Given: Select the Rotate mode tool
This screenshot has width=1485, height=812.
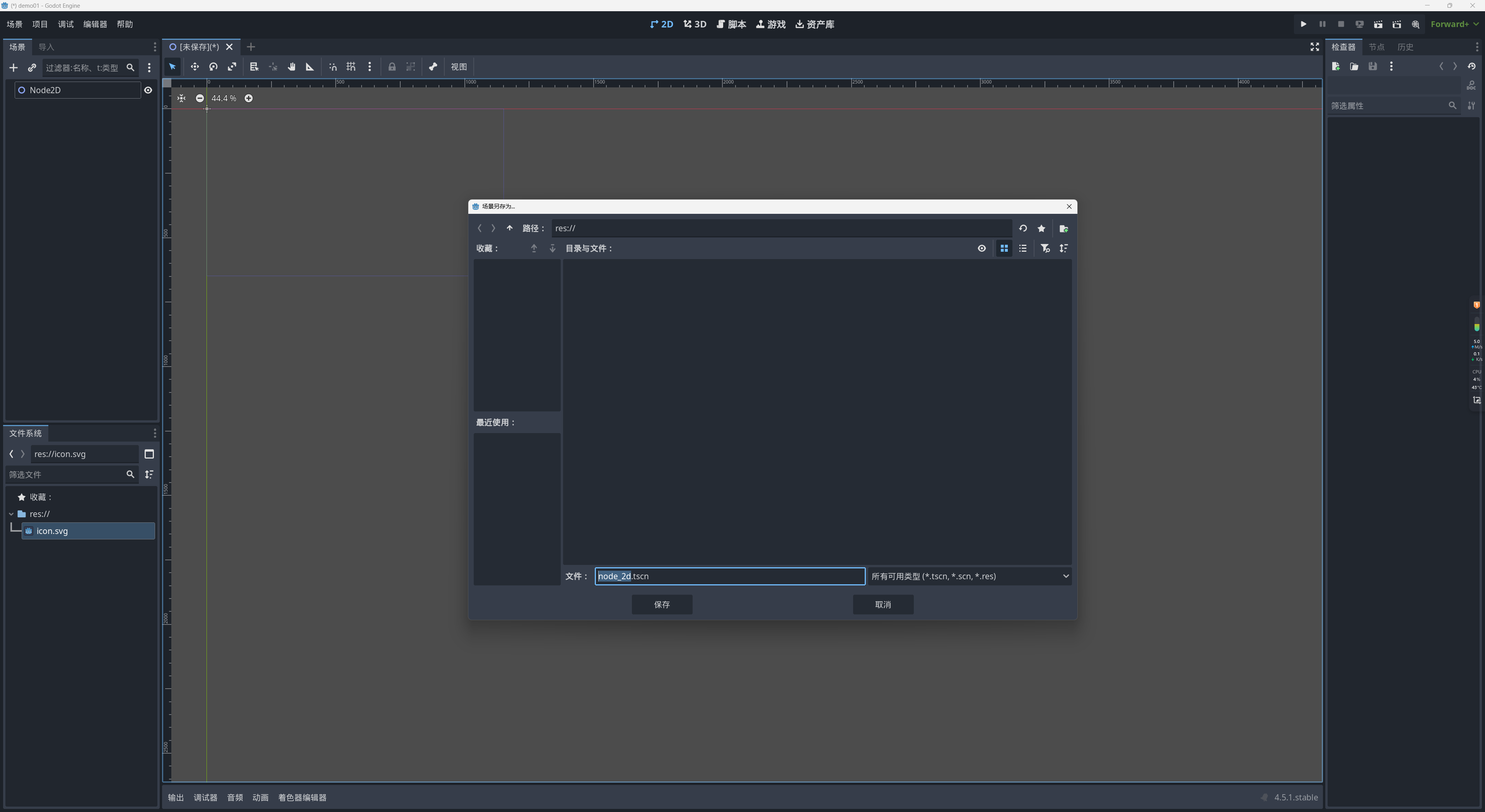Looking at the screenshot, I should (213, 67).
